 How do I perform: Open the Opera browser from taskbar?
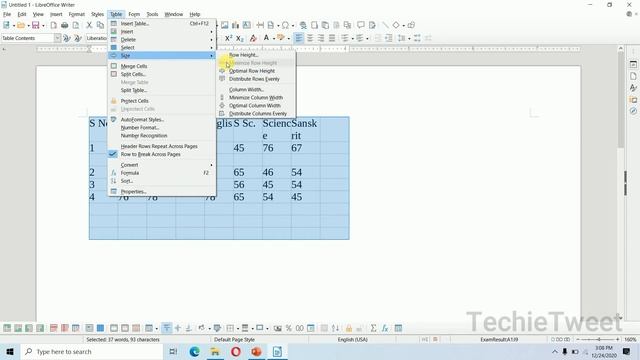(236, 351)
